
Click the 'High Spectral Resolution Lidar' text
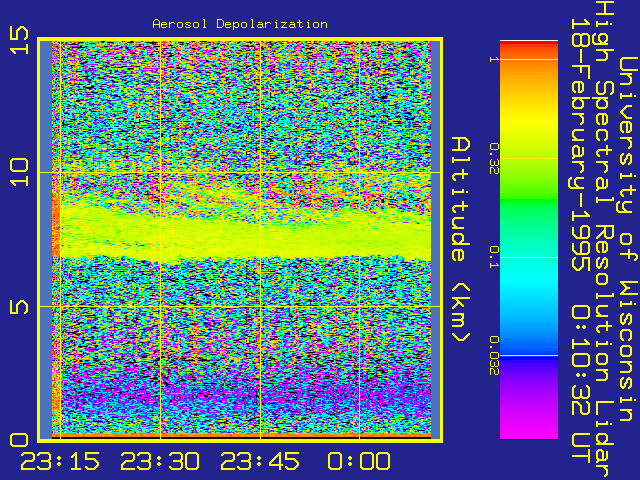click(604, 240)
